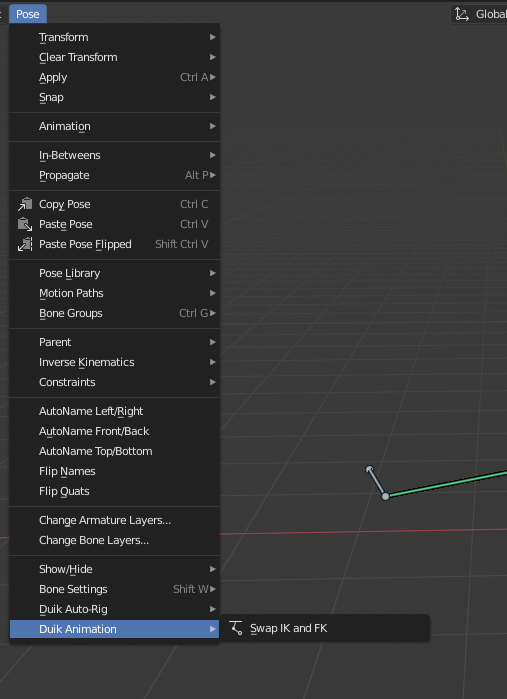The width and height of the screenshot is (507, 699).
Task: Choose AutoName Front/Back
Action: tap(115, 432)
